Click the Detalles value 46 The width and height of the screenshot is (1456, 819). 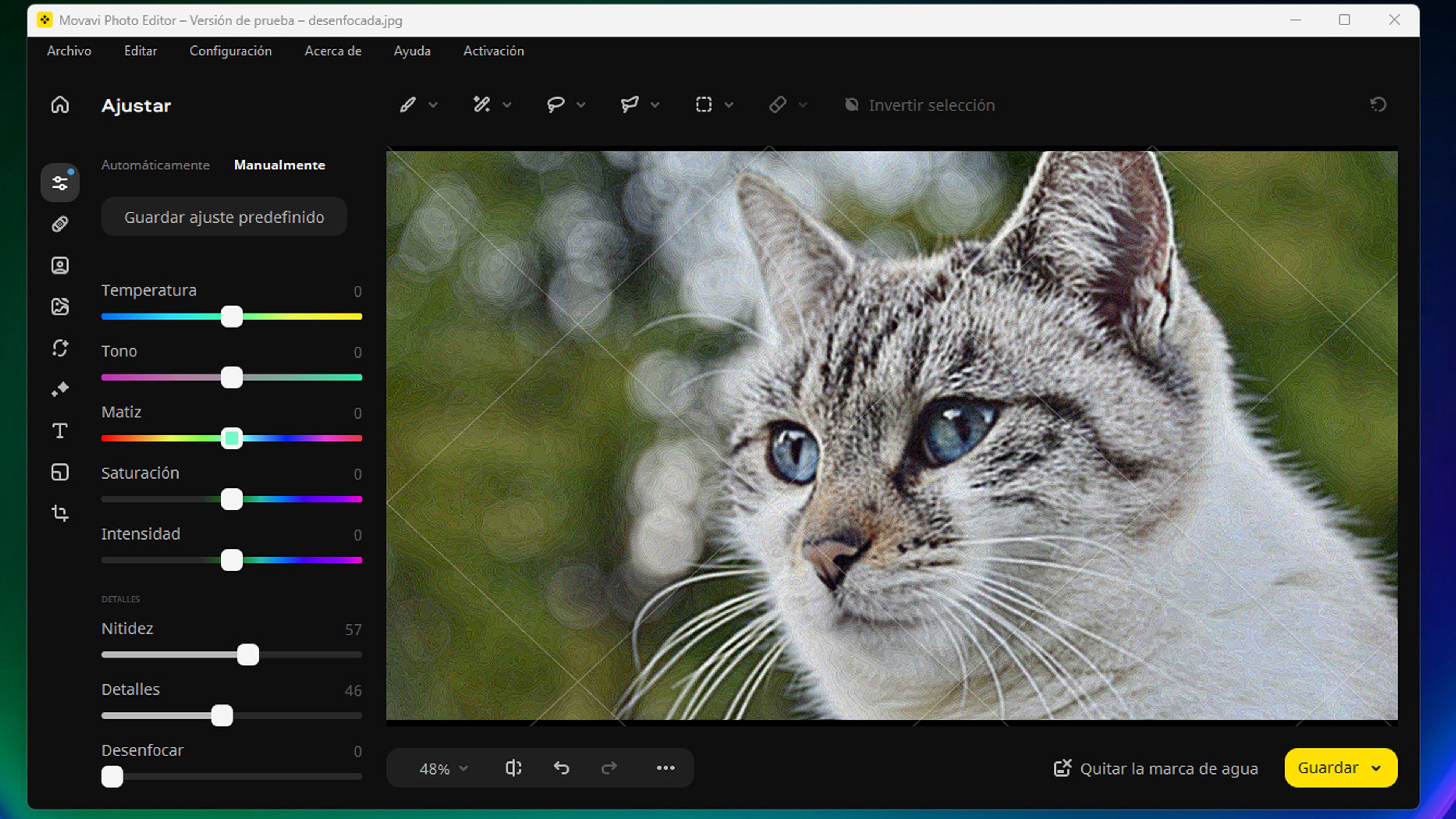353,691
